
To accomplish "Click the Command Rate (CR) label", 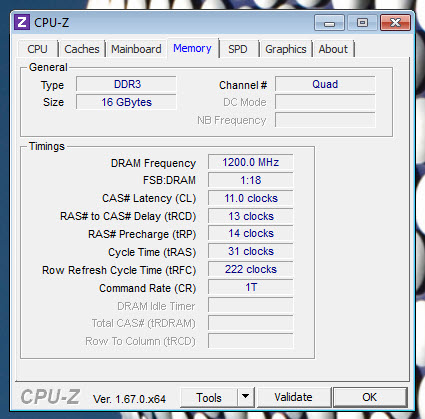I will click(x=148, y=288).
